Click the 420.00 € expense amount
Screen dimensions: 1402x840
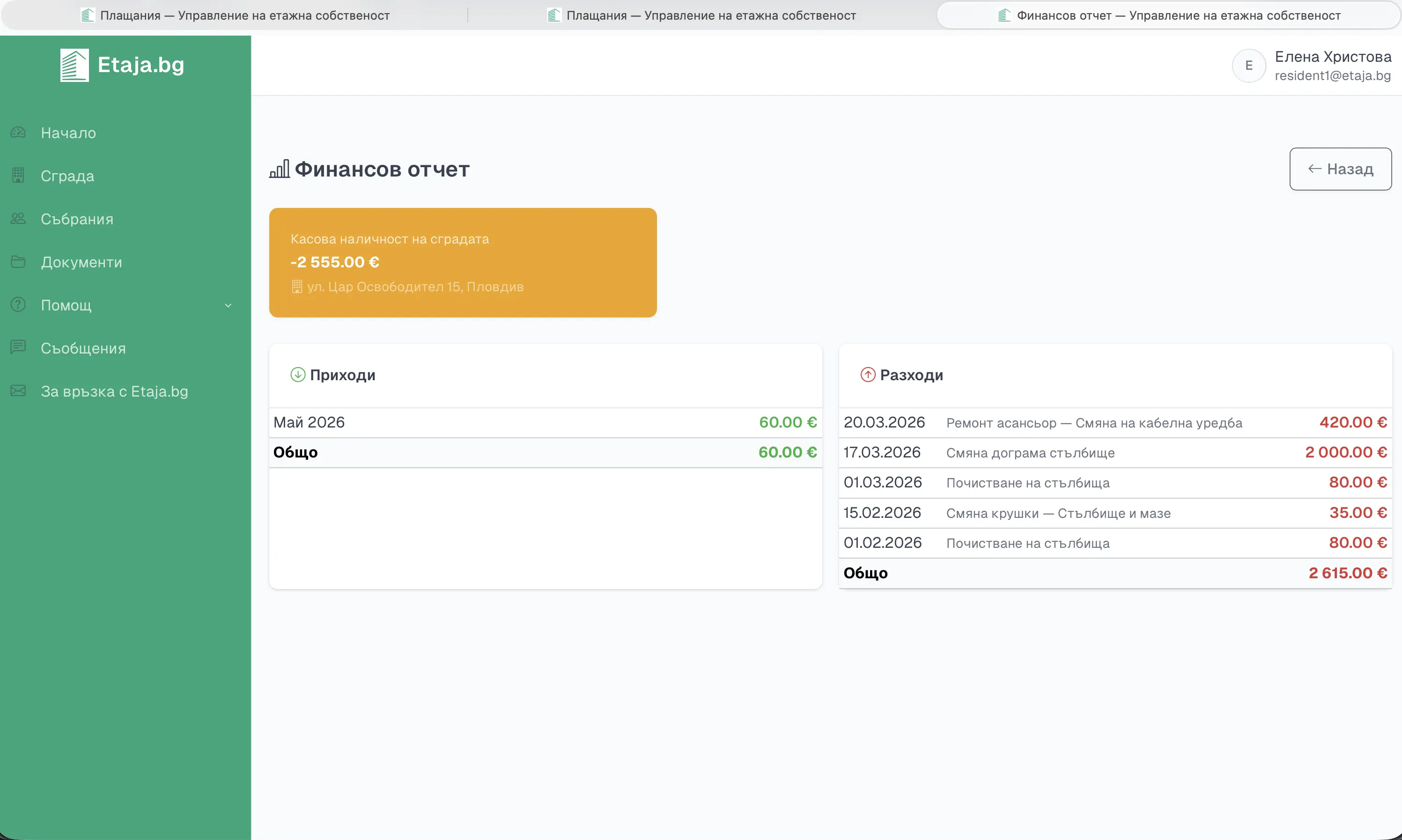[x=1353, y=422]
